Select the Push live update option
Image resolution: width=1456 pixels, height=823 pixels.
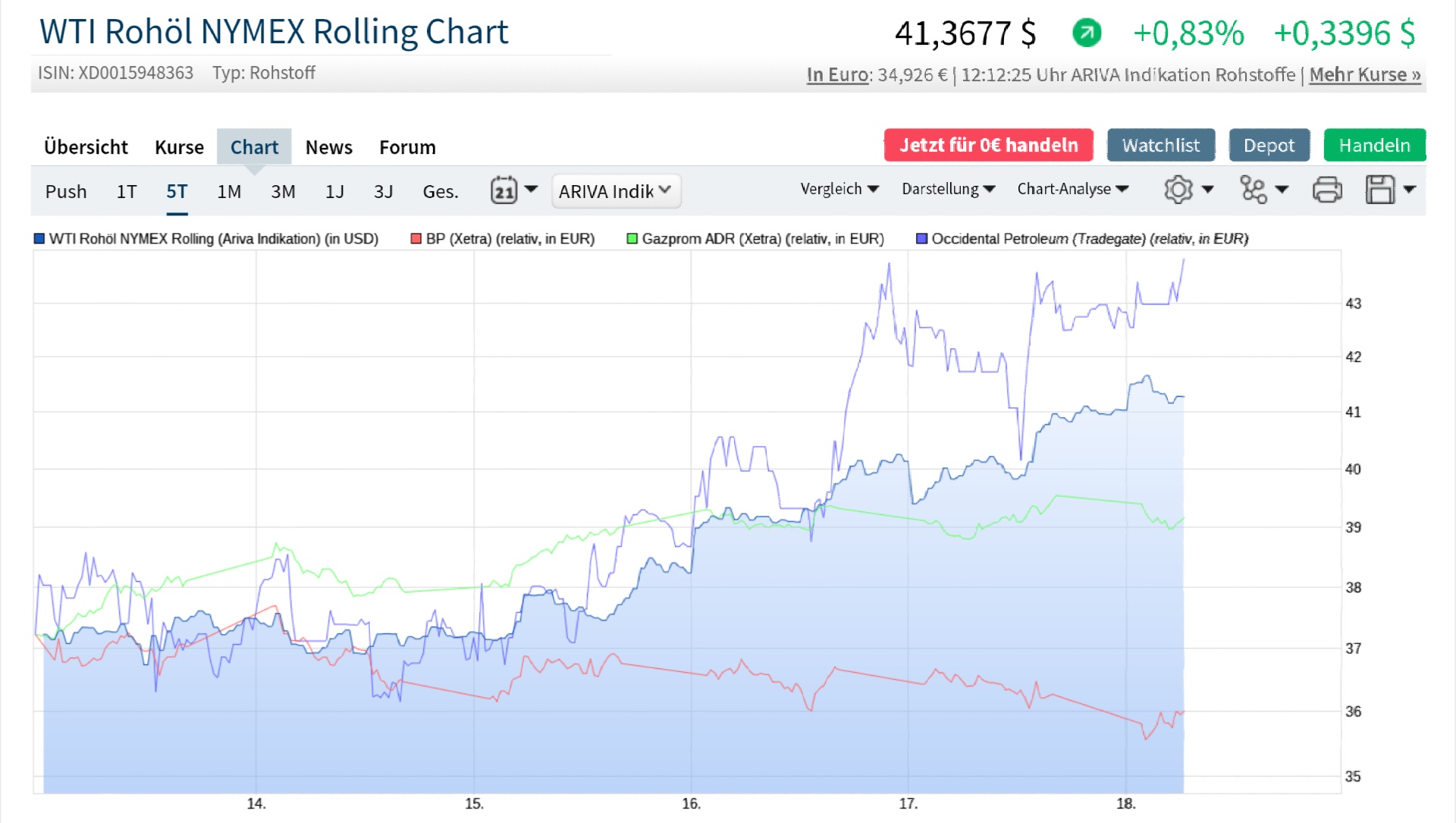pos(66,191)
